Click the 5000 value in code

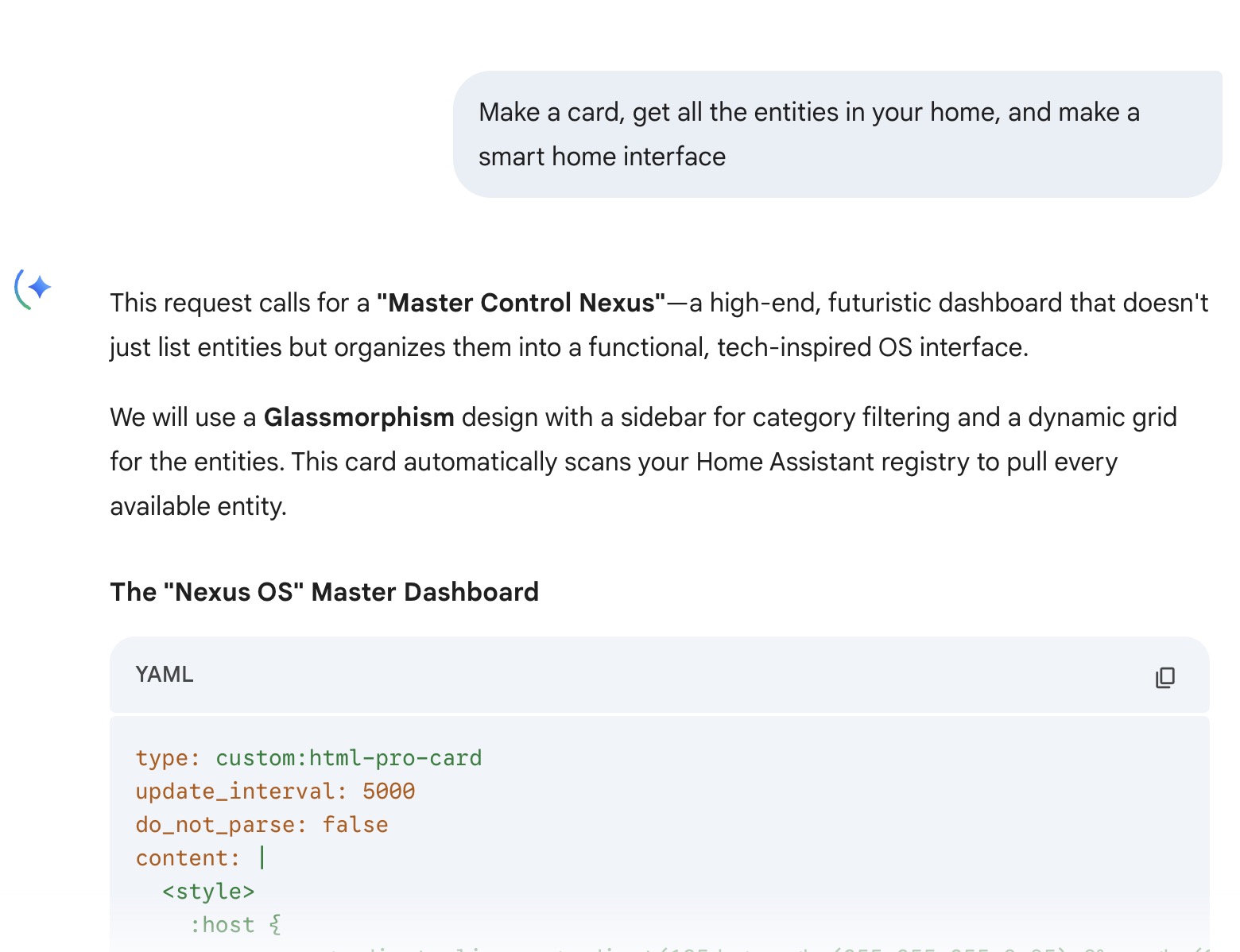tap(389, 791)
